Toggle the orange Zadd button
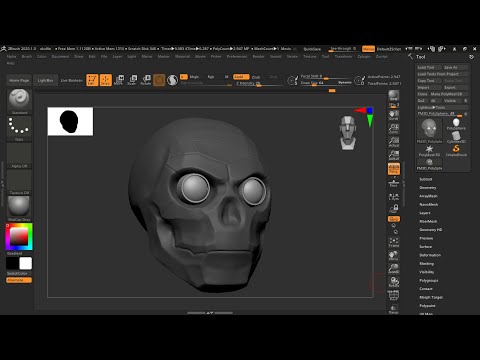 click(x=241, y=77)
